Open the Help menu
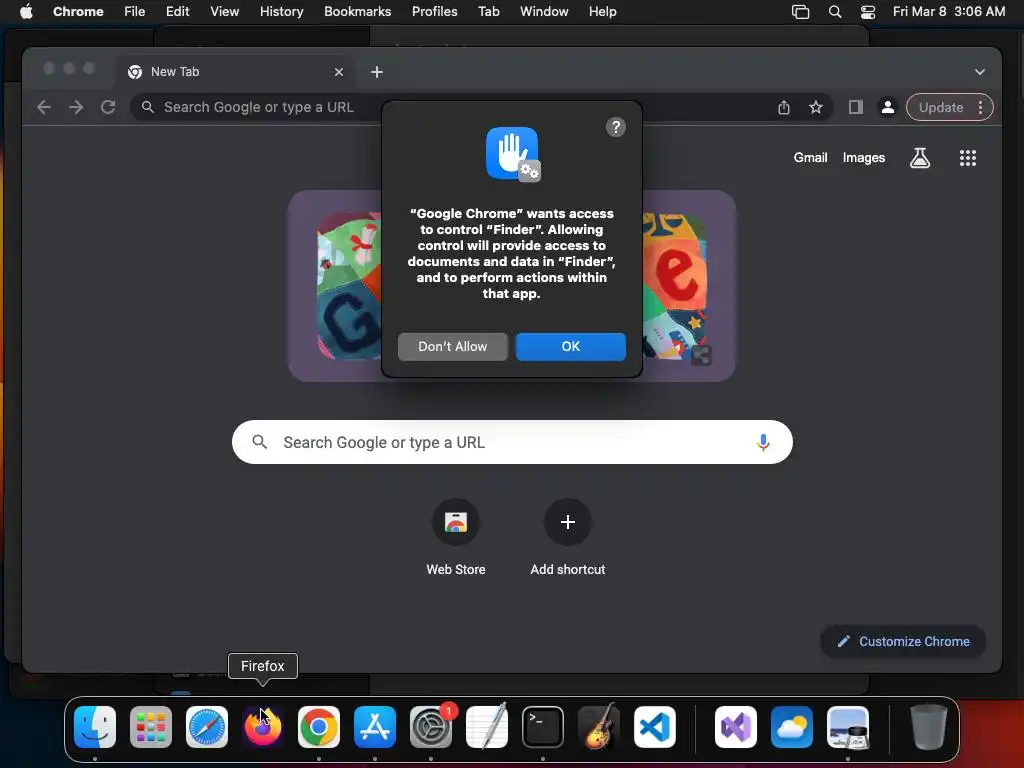Viewport: 1024px width, 768px height. tap(602, 12)
